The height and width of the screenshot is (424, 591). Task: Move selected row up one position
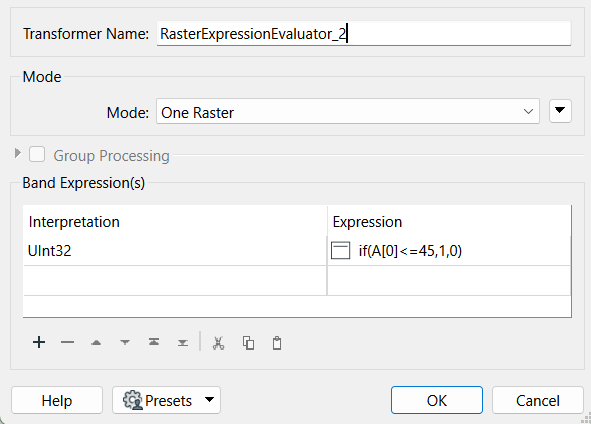point(96,343)
